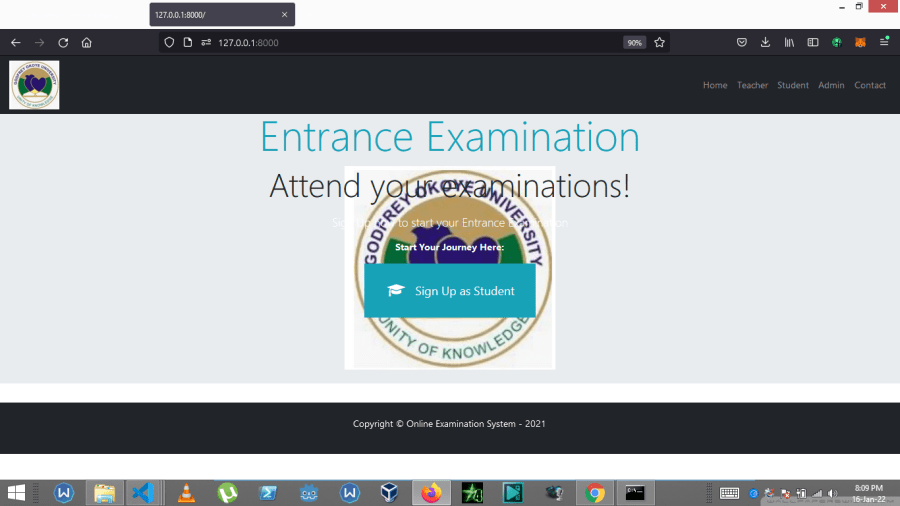Open uTorrent from the taskbar
Viewport: 900px width, 506px height.
(227, 493)
